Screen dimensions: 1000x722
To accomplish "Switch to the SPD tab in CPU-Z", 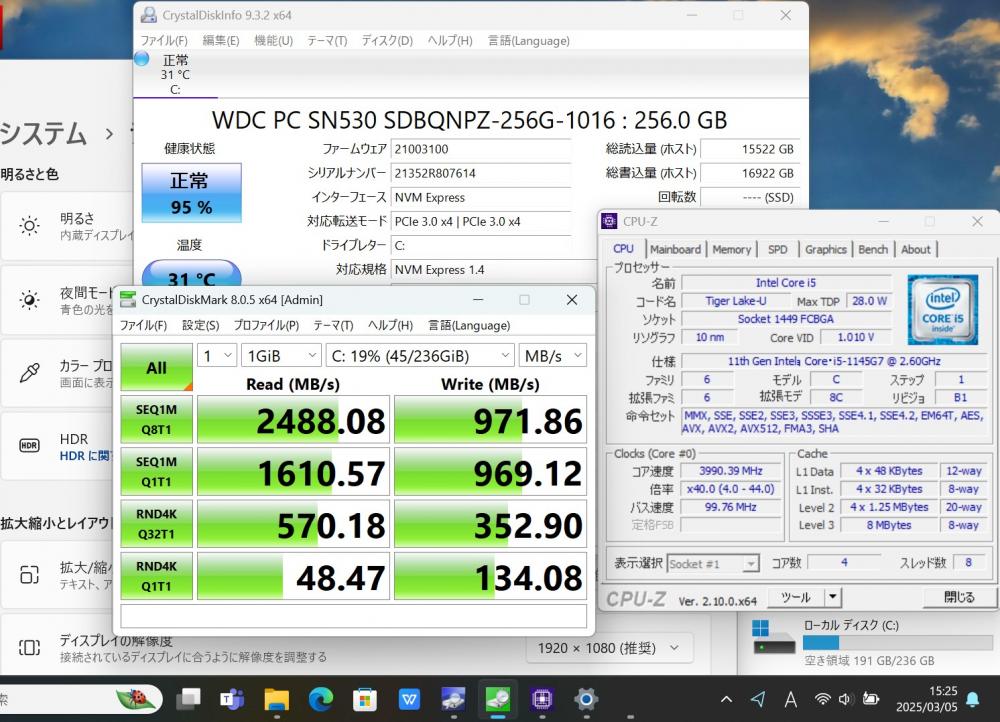I will (x=777, y=249).
